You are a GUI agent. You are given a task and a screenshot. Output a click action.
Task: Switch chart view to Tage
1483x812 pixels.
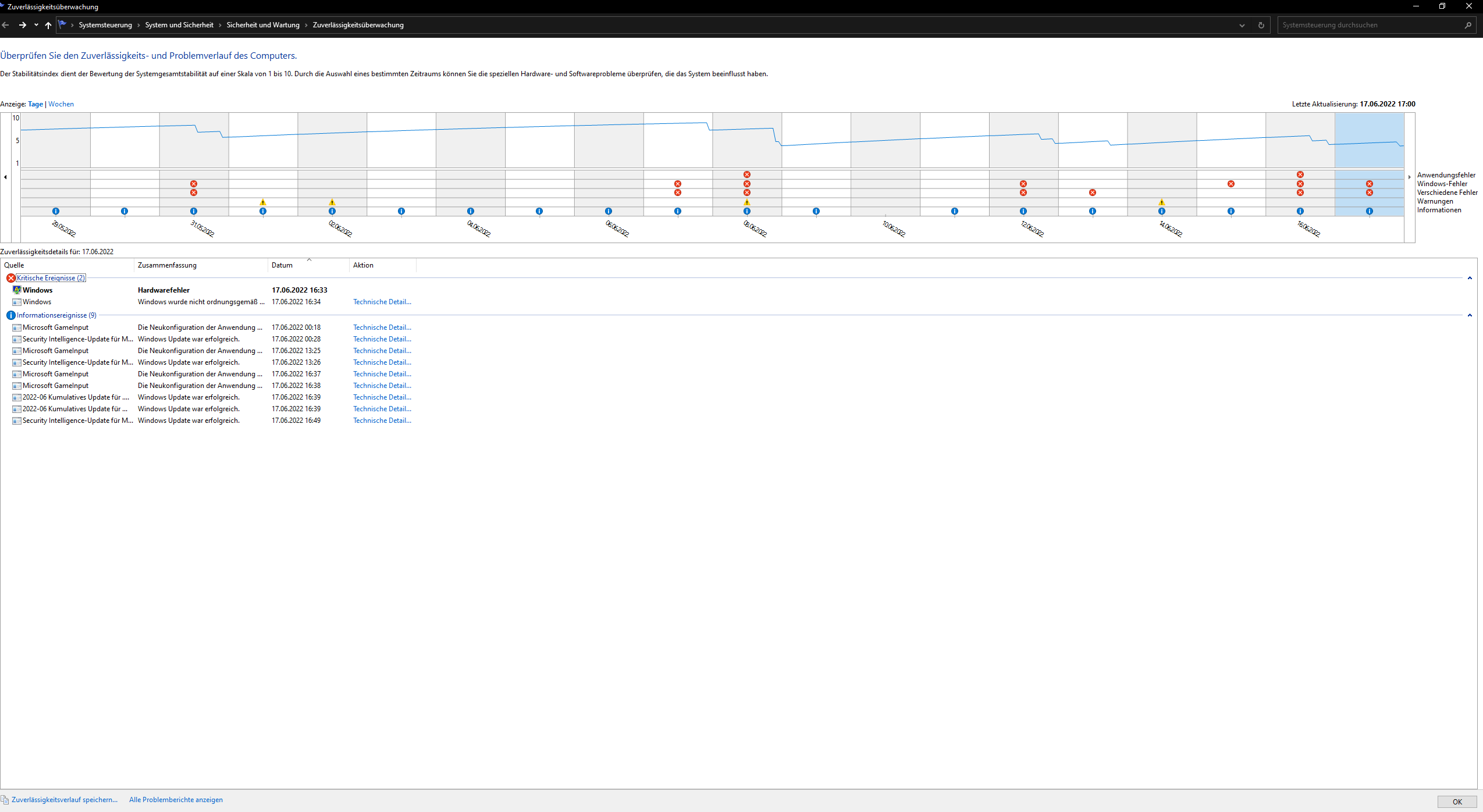(35, 104)
